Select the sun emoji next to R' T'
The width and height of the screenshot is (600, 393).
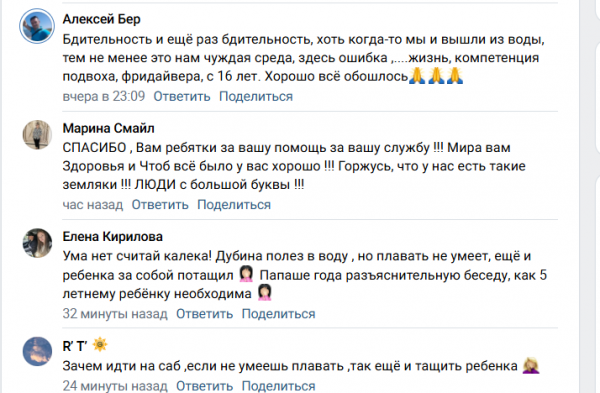point(100,345)
